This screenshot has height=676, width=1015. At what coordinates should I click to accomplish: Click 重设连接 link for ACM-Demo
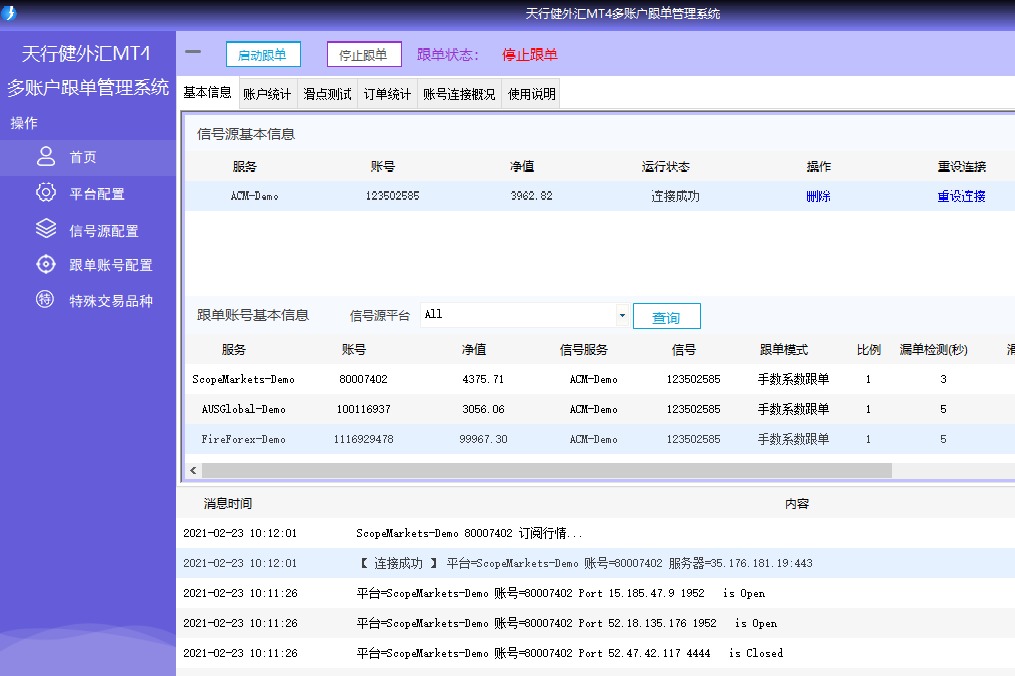pyautogui.click(x=961, y=196)
